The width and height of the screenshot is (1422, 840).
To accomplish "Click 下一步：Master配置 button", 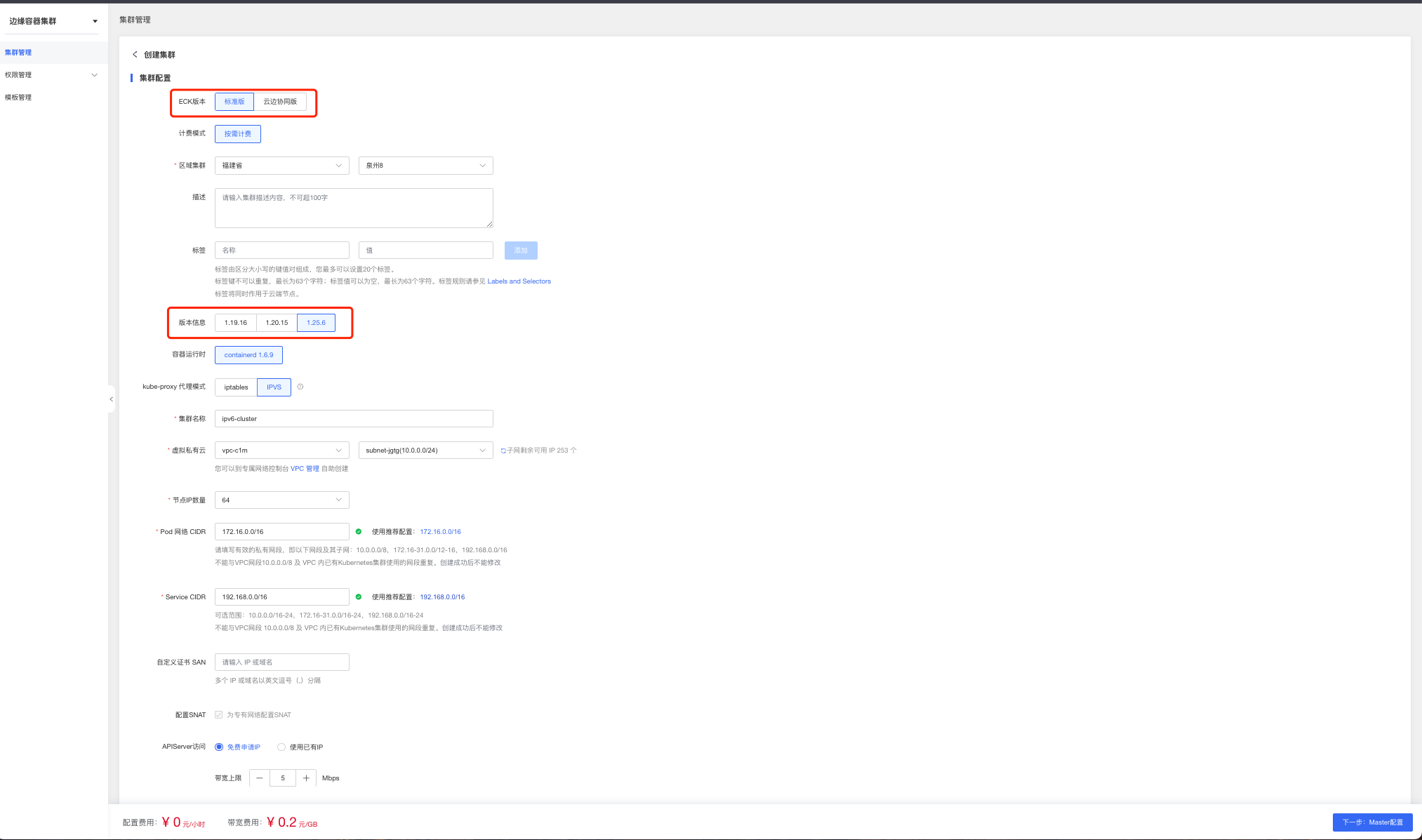I will point(1372,822).
